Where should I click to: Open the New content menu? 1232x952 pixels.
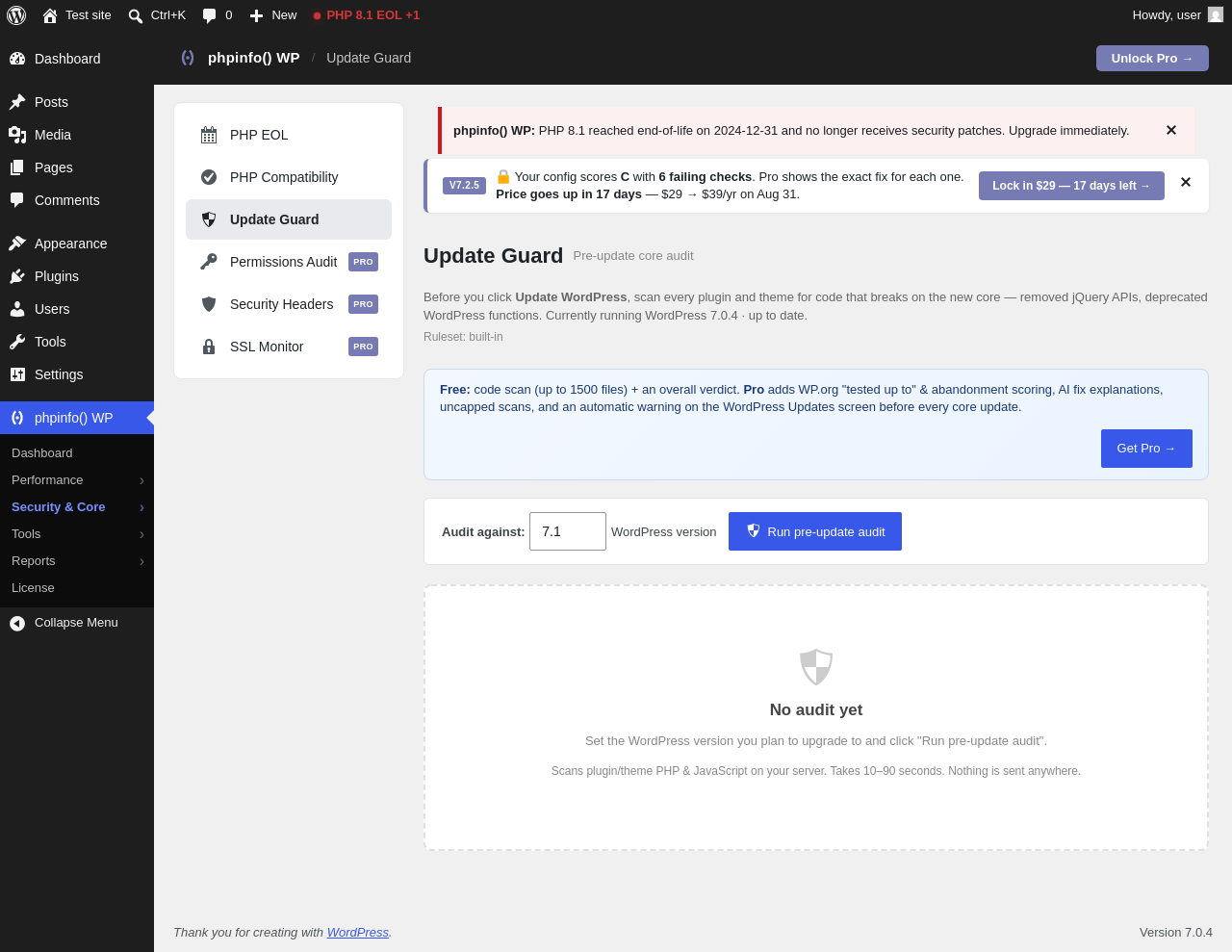tap(273, 15)
